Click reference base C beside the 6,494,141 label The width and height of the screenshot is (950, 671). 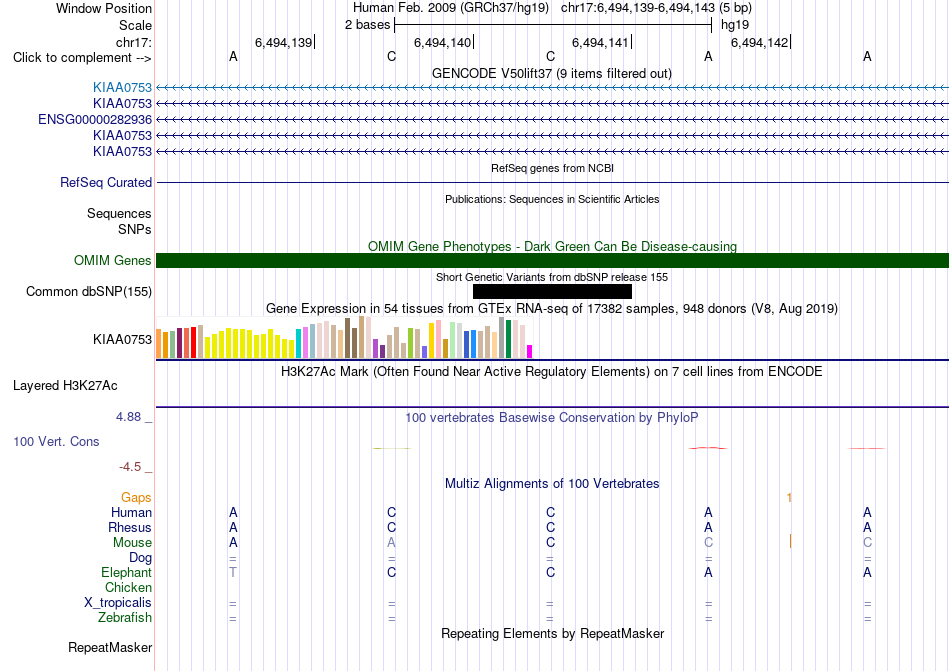point(550,56)
